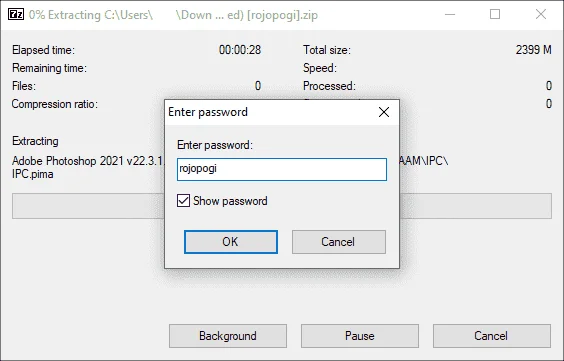Close the Enter password dialog with X
Viewport: 564px width, 361px height.
tap(384, 112)
